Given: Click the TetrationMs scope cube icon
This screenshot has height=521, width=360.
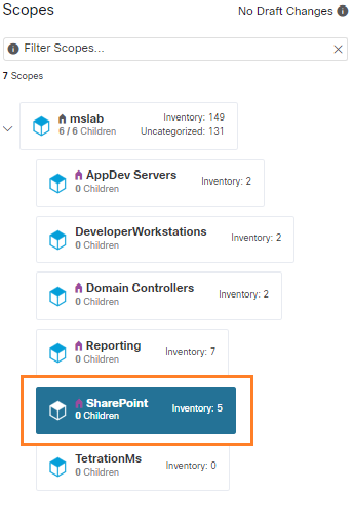Looking at the screenshot, I should click(58, 467).
